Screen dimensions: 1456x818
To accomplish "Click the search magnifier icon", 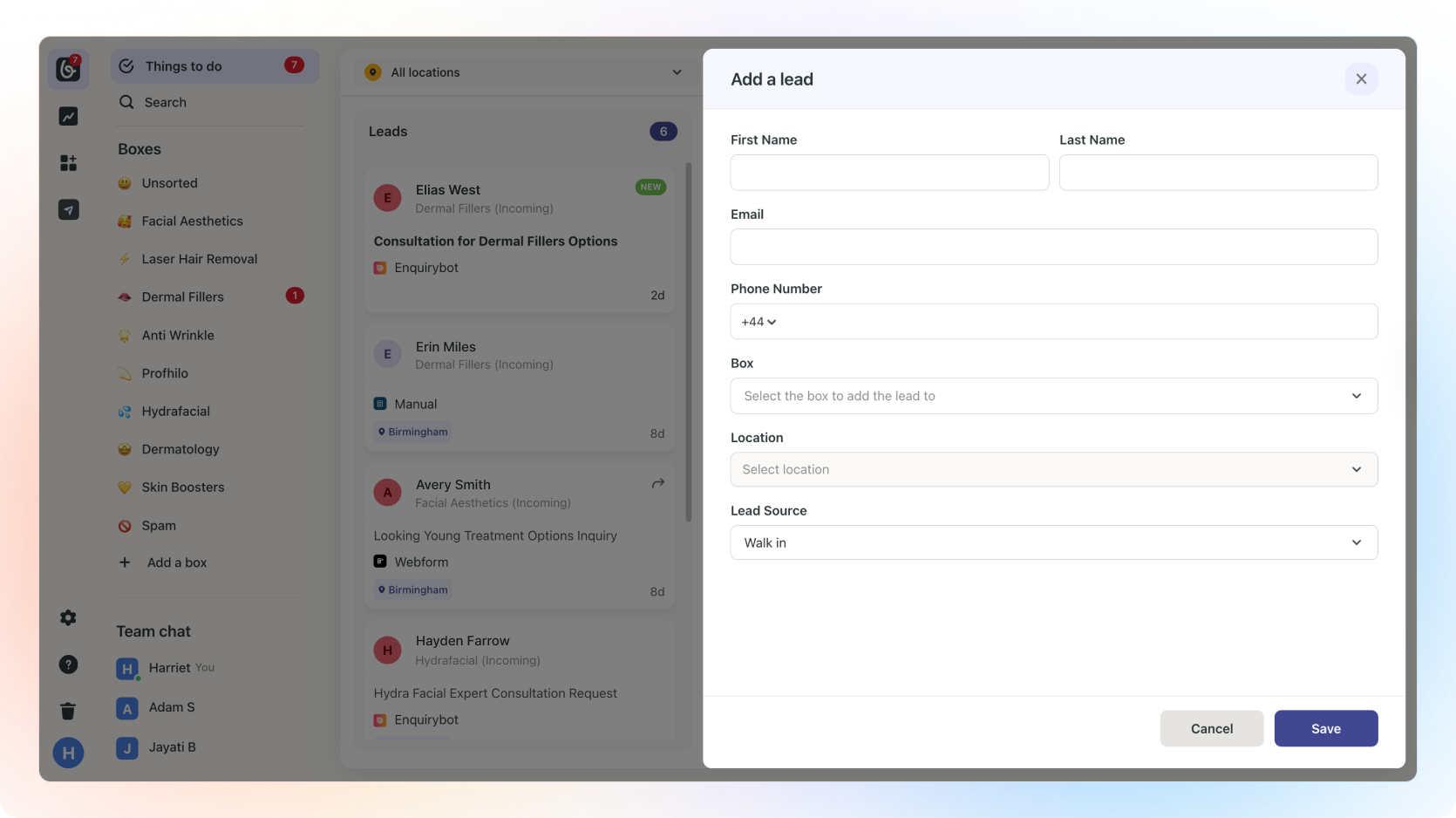I will coord(126,102).
